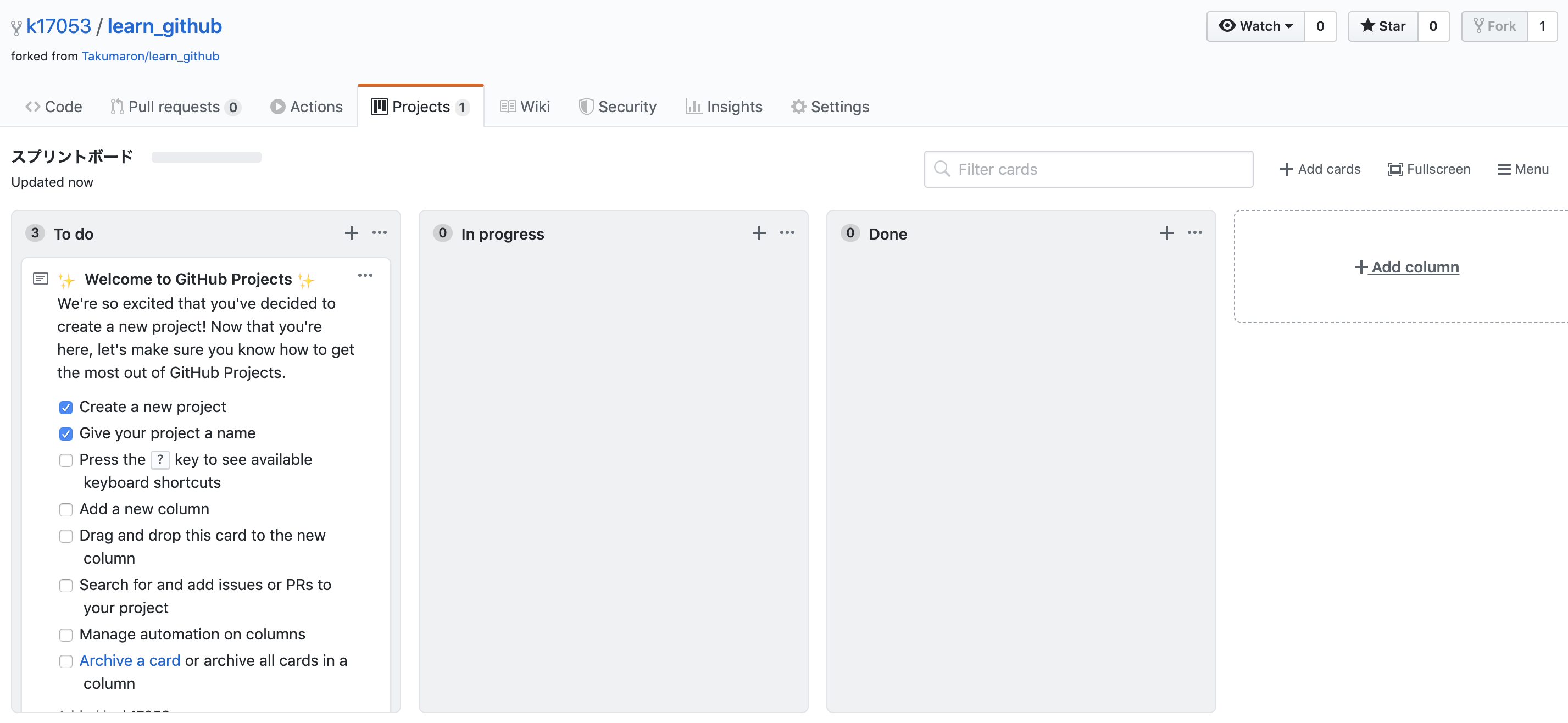Click the Done column heading
1568x723 pixels.
point(887,233)
